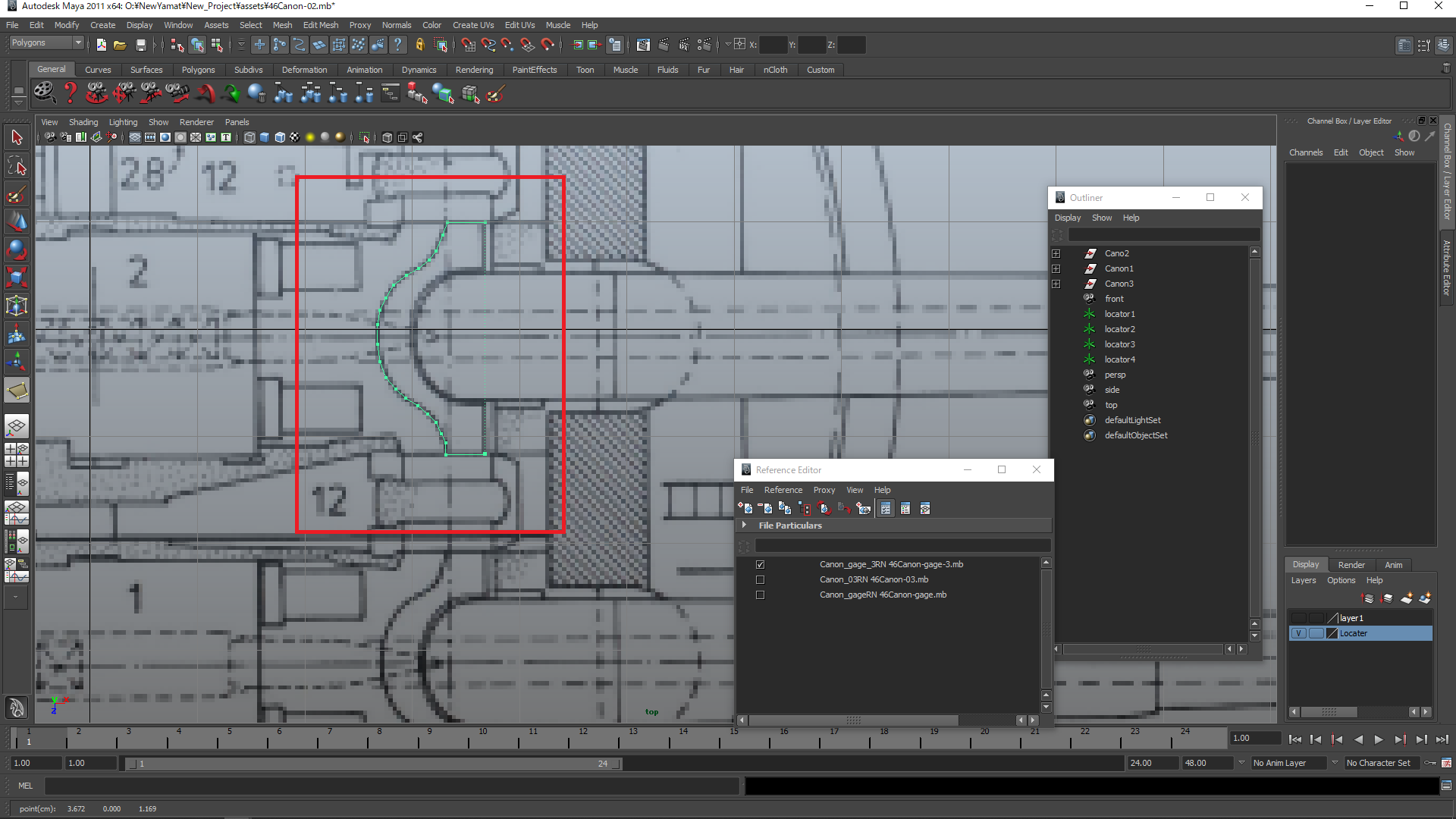Viewport: 1456px width, 819px height.
Task: Click Create New Layer icon in layer editor
Action: click(1406, 598)
